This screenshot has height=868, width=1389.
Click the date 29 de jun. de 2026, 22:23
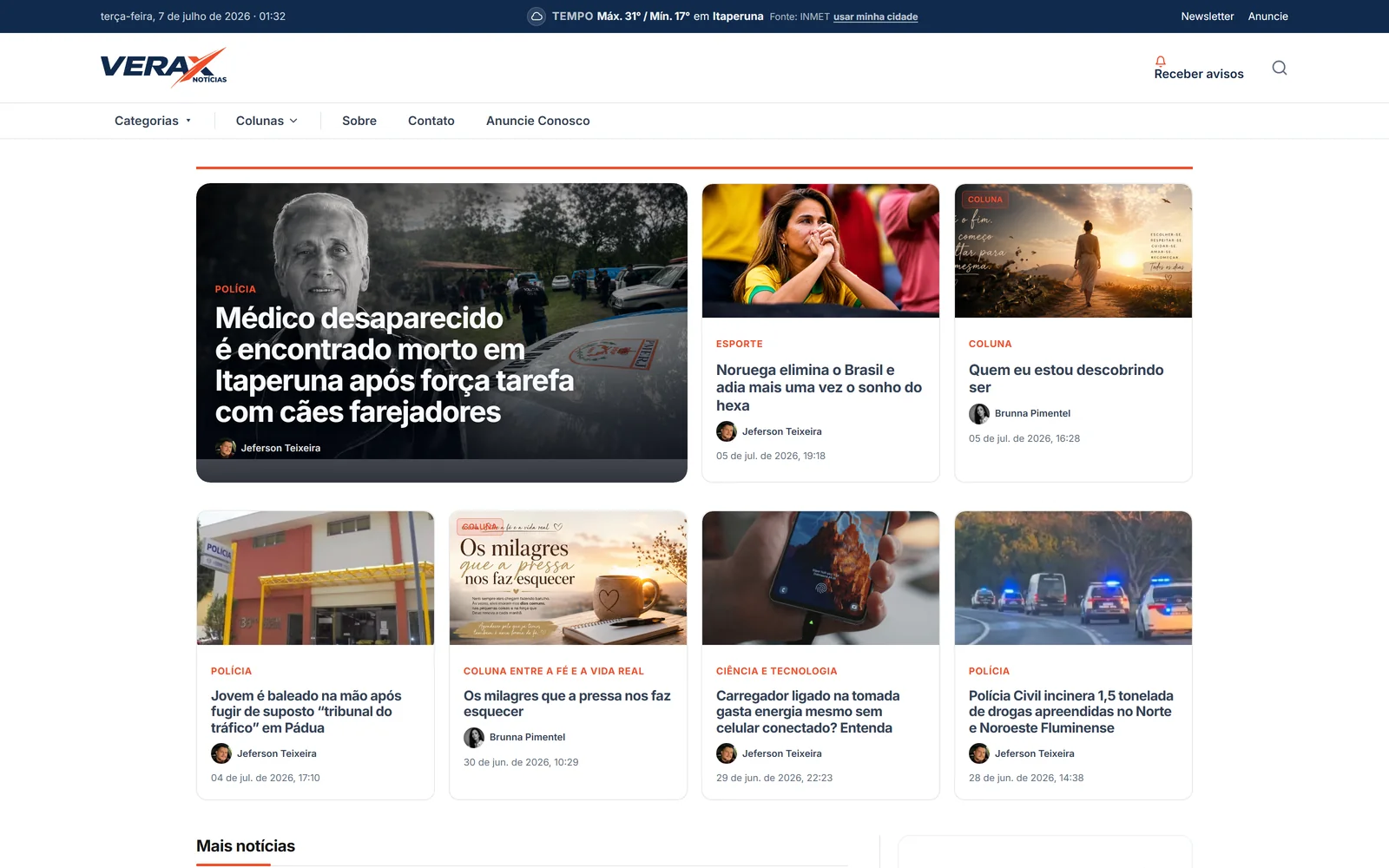coord(774,778)
